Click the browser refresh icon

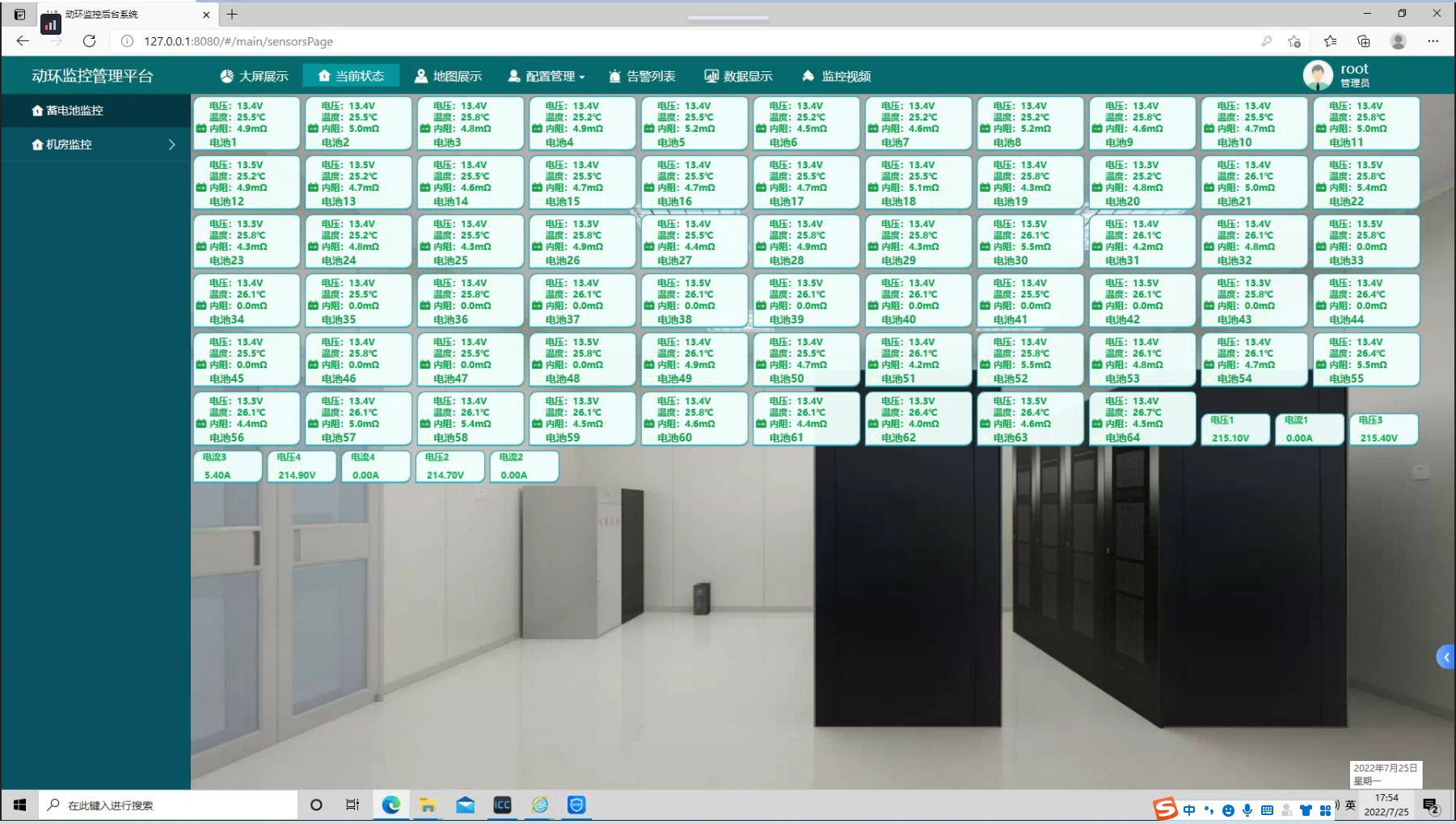coord(90,41)
